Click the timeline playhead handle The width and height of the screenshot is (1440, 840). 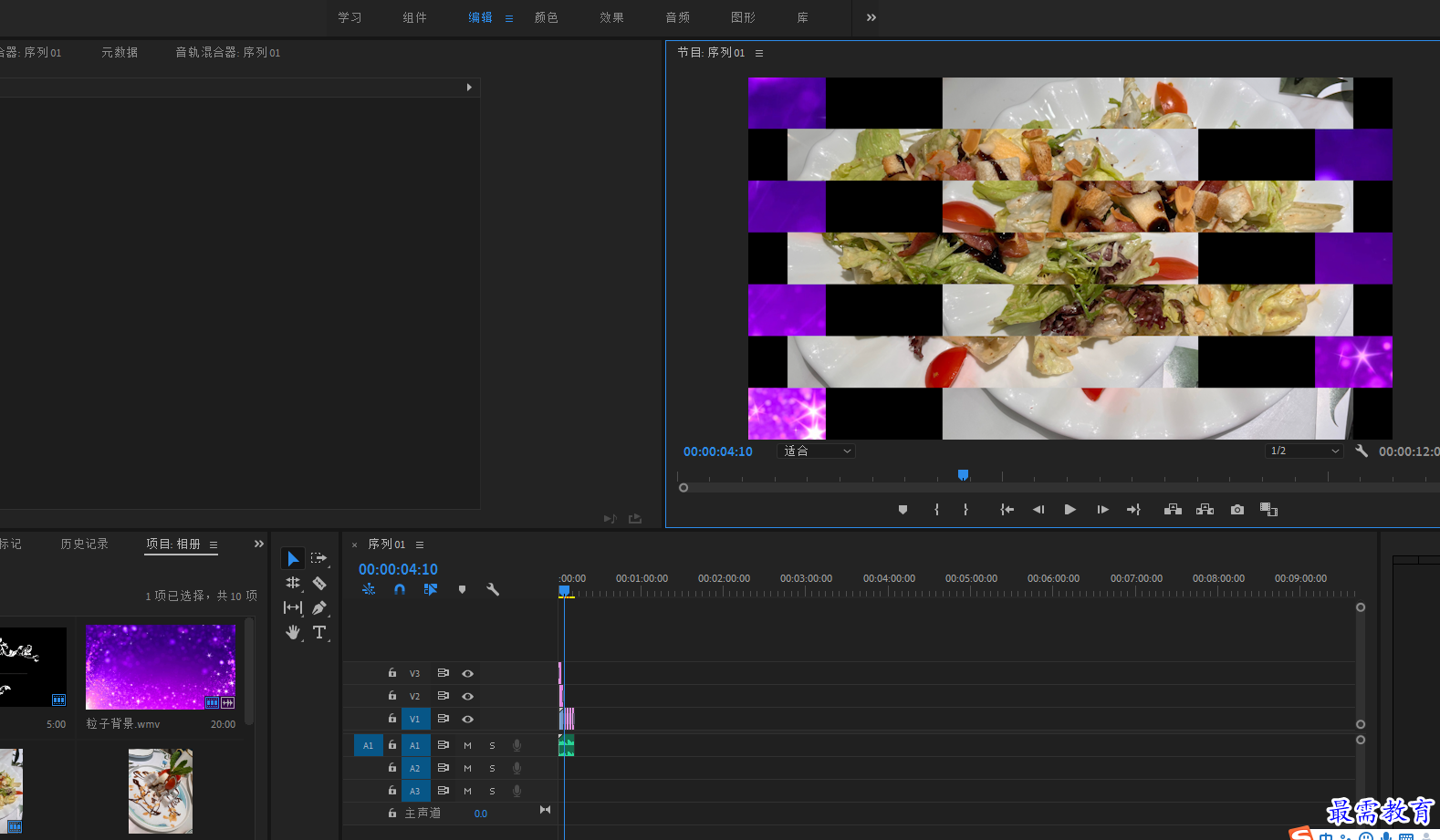coord(564,591)
